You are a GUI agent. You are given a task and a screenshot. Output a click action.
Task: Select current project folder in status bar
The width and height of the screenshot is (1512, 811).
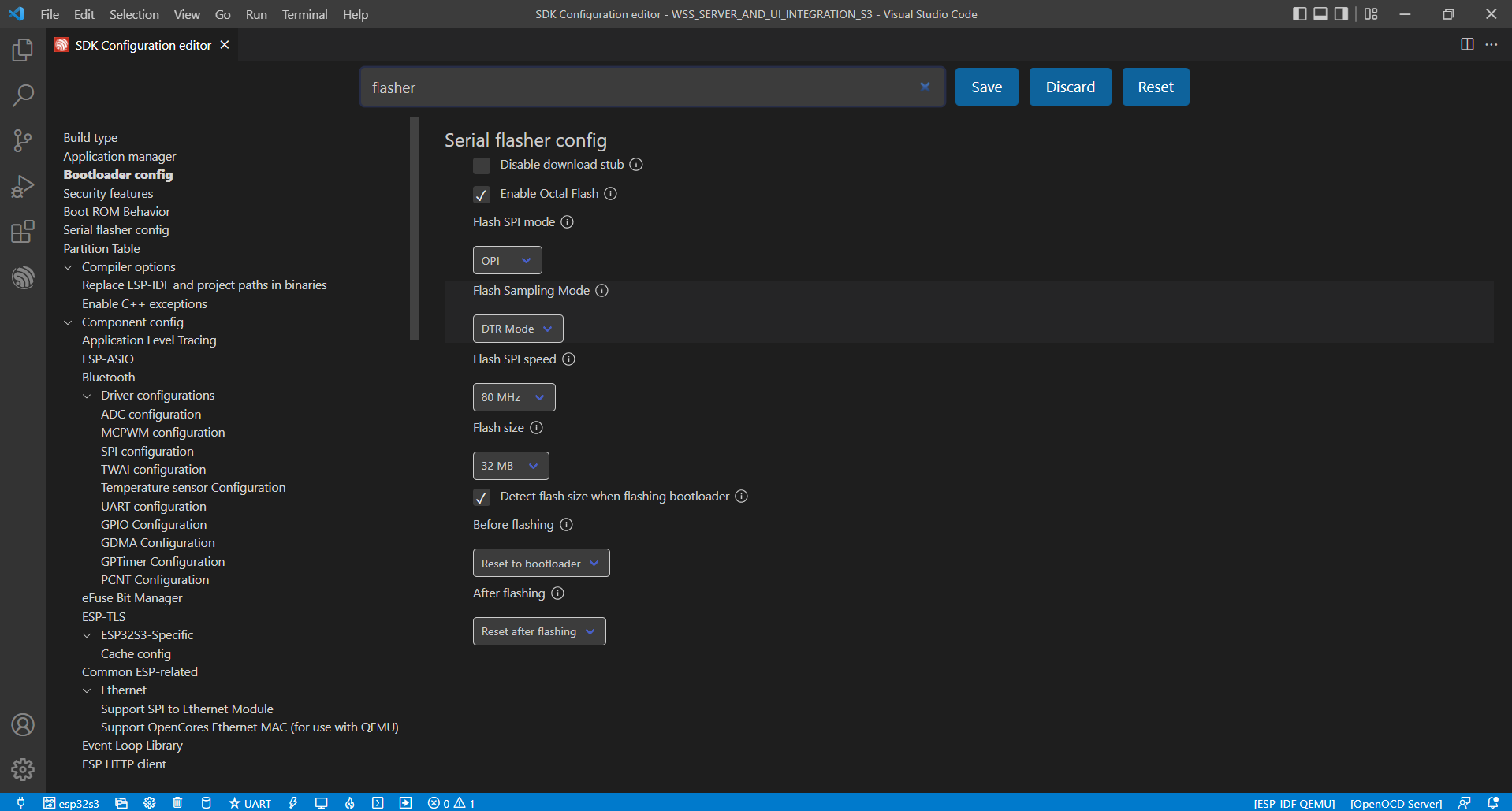(121, 802)
